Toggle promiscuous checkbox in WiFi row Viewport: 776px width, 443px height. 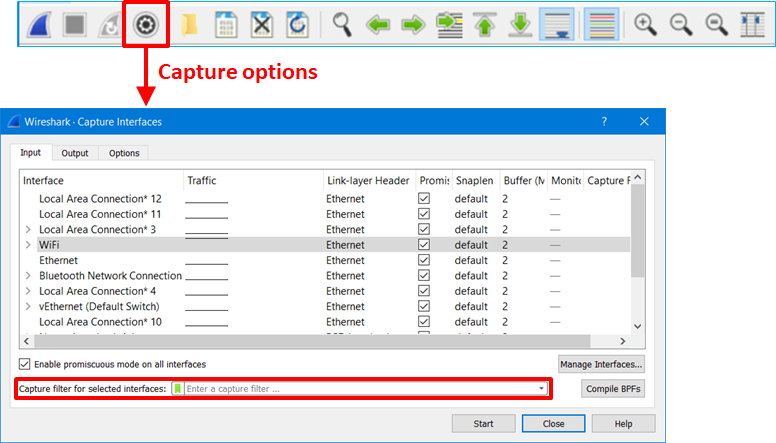tap(424, 245)
